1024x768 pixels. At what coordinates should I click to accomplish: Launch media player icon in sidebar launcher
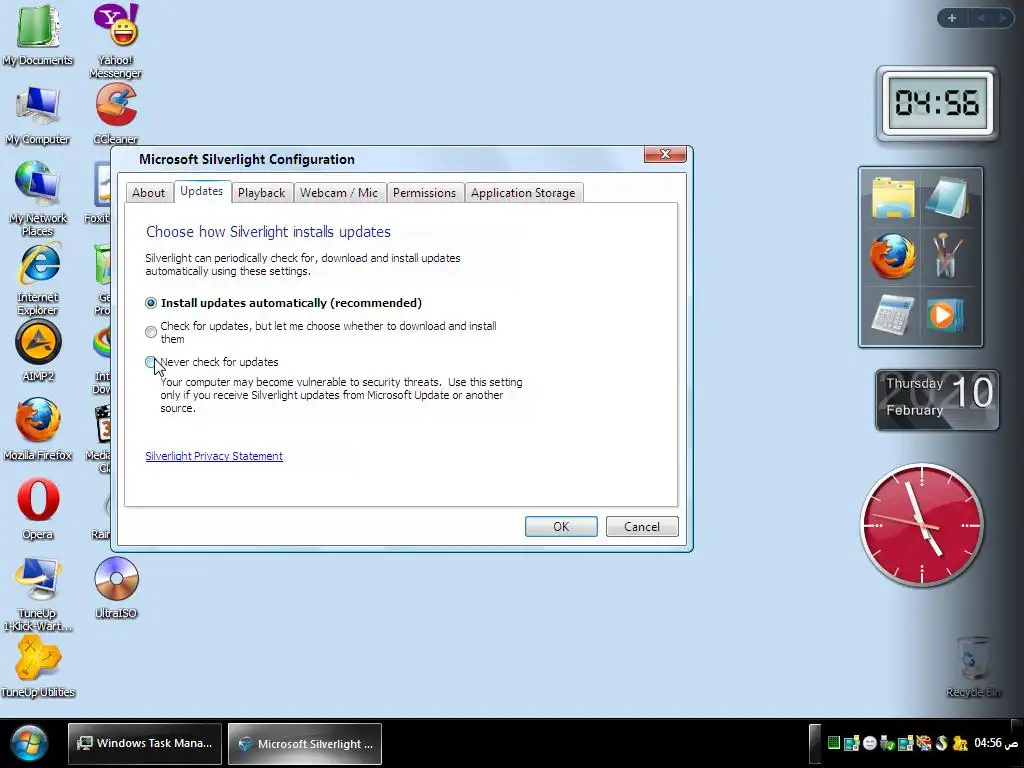point(945,315)
